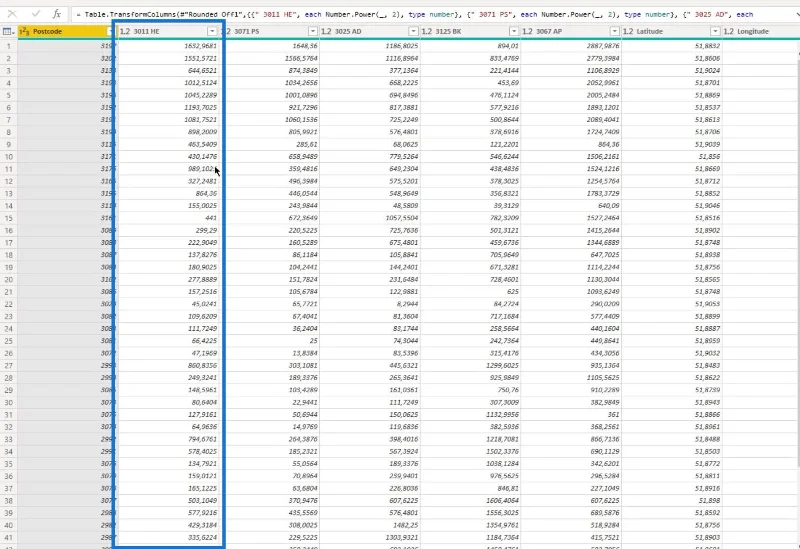Open the 3071 PS column filter dropdown

click(x=312, y=32)
